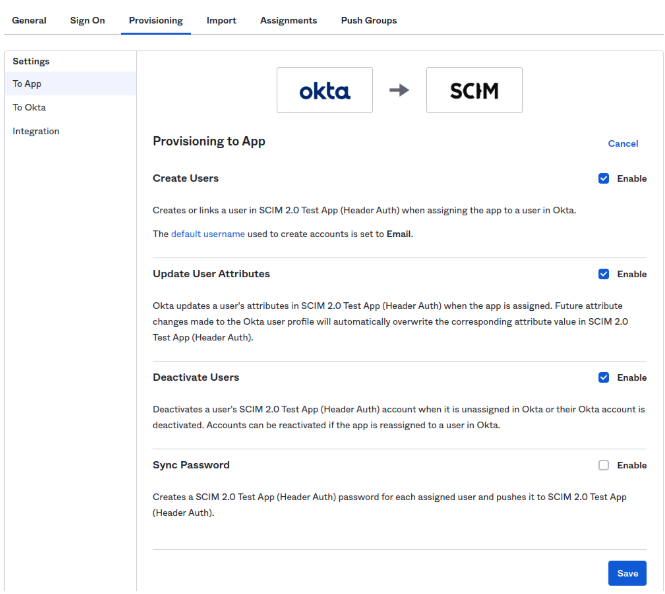Screen dimensions: 665x594
Task: Open the General tab
Action: coord(29,20)
